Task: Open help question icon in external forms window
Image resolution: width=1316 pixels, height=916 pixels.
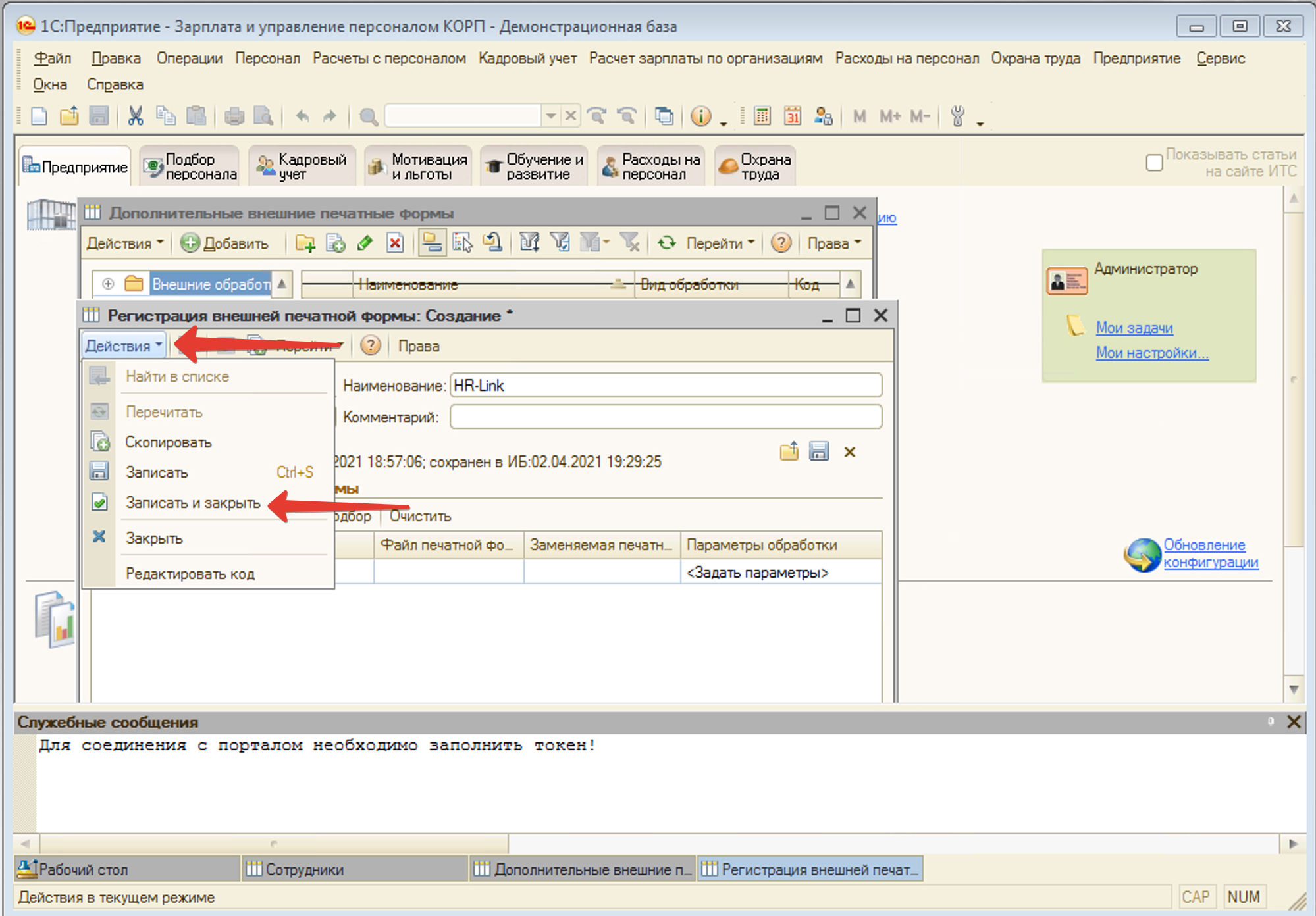Action: (x=781, y=243)
